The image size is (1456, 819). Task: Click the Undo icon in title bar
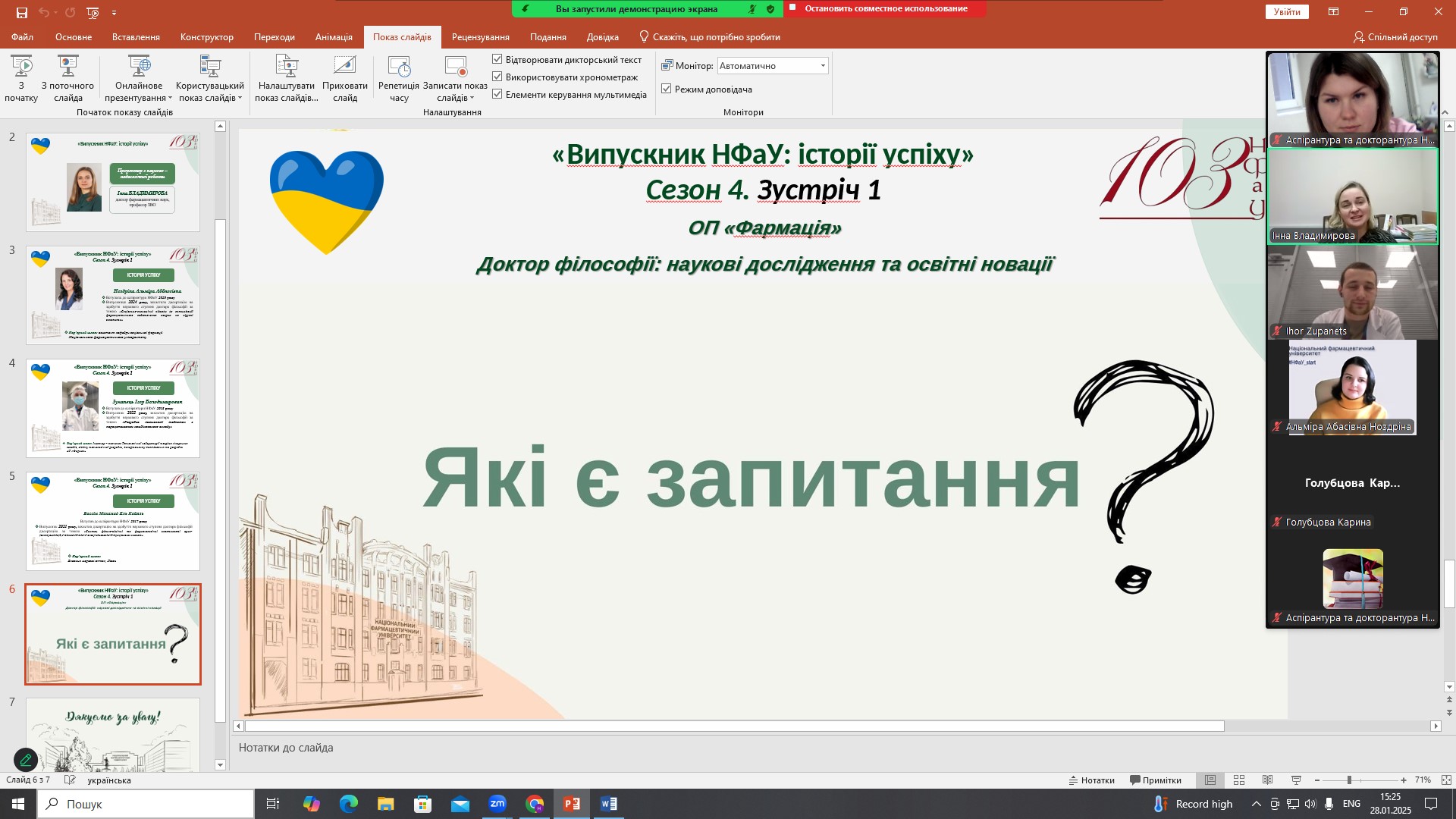[44, 12]
